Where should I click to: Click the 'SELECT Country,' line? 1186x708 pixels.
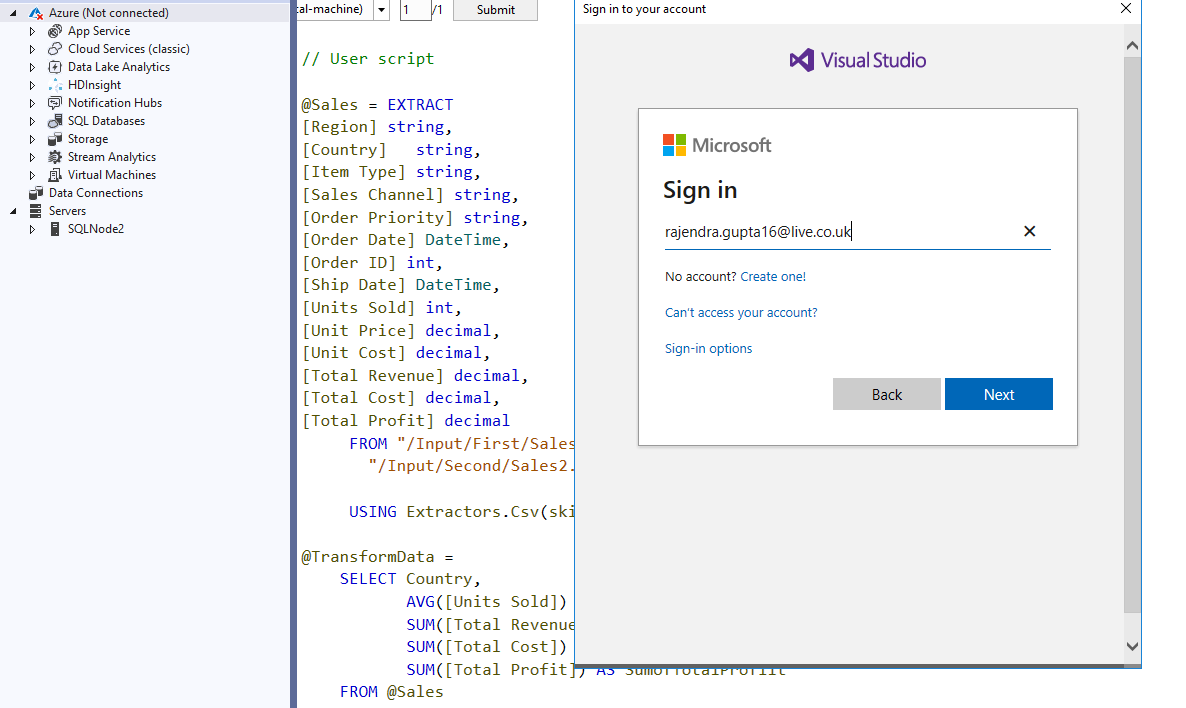(x=410, y=579)
